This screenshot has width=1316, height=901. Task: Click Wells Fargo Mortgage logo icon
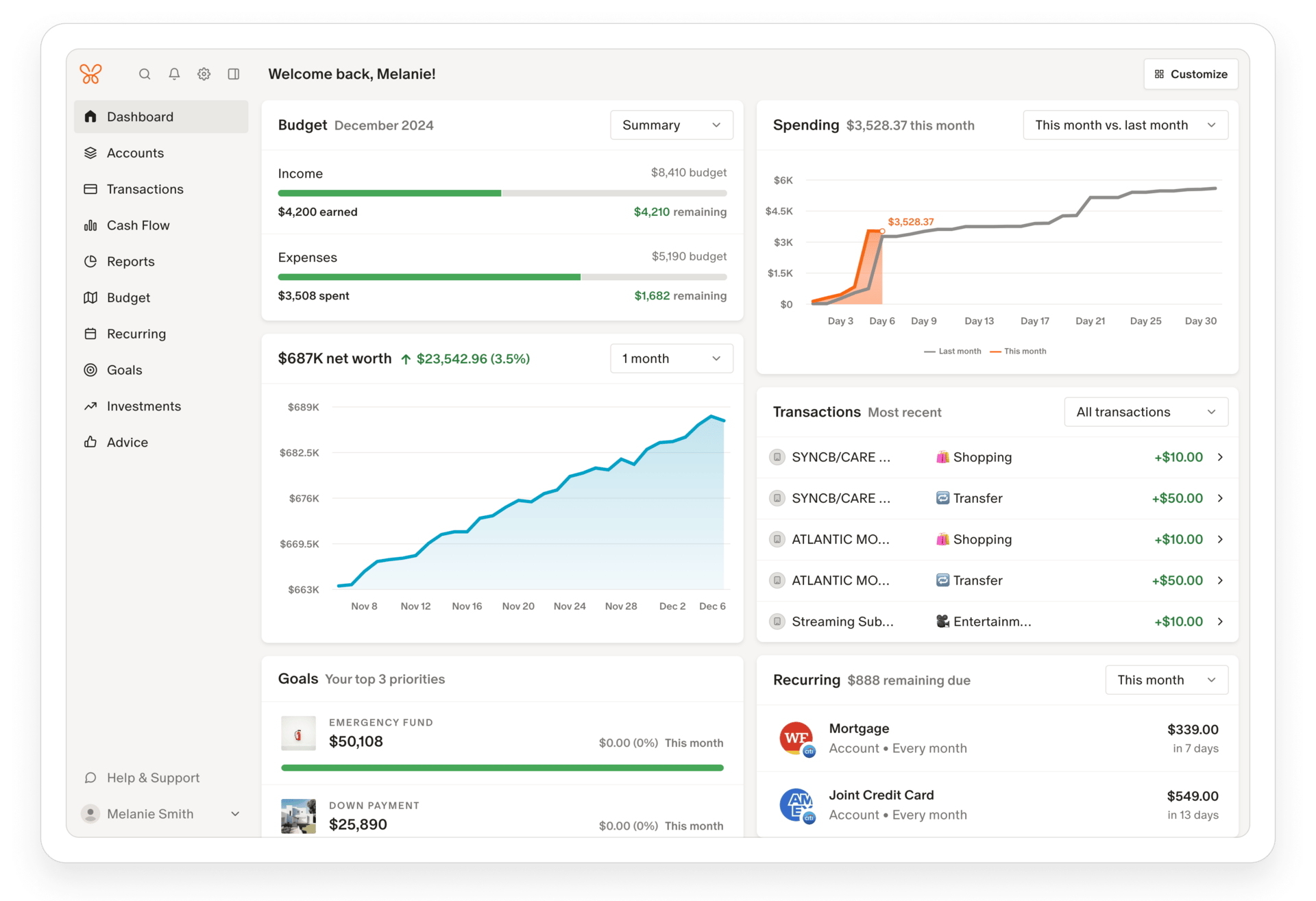796,739
